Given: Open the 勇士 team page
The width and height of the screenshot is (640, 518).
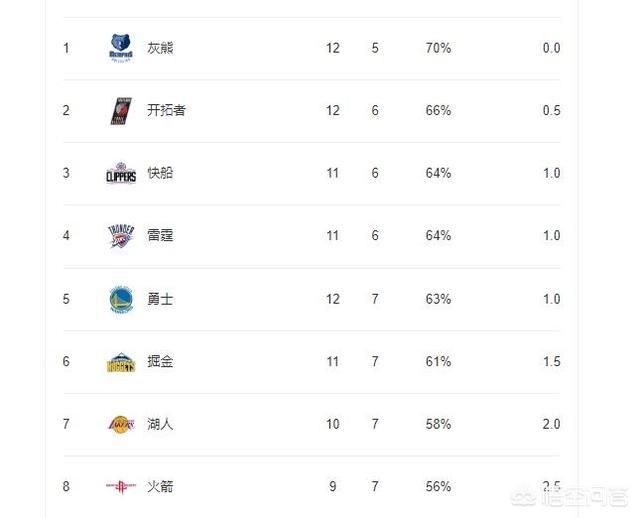Looking at the screenshot, I should [160, 299].
